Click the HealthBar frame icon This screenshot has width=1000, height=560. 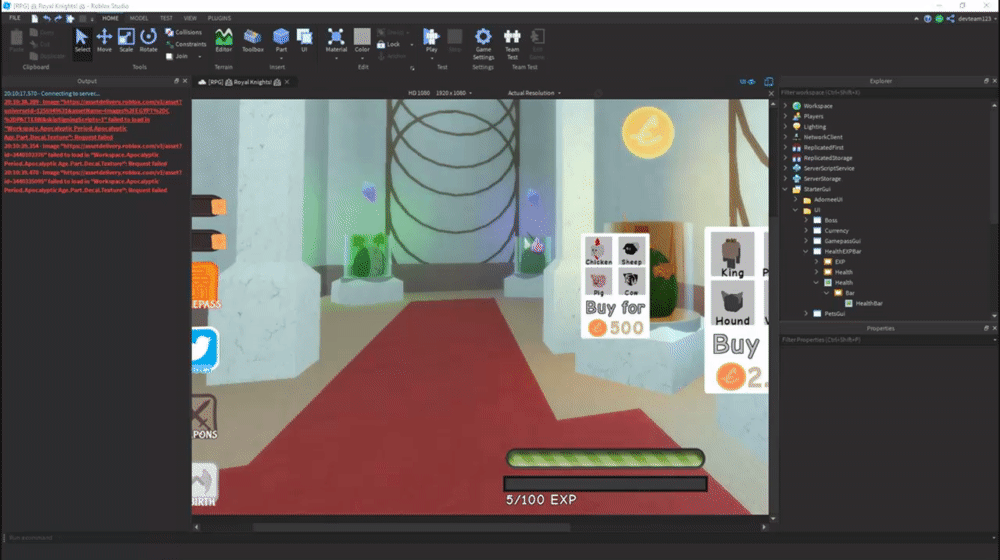(x=849, y=303)
